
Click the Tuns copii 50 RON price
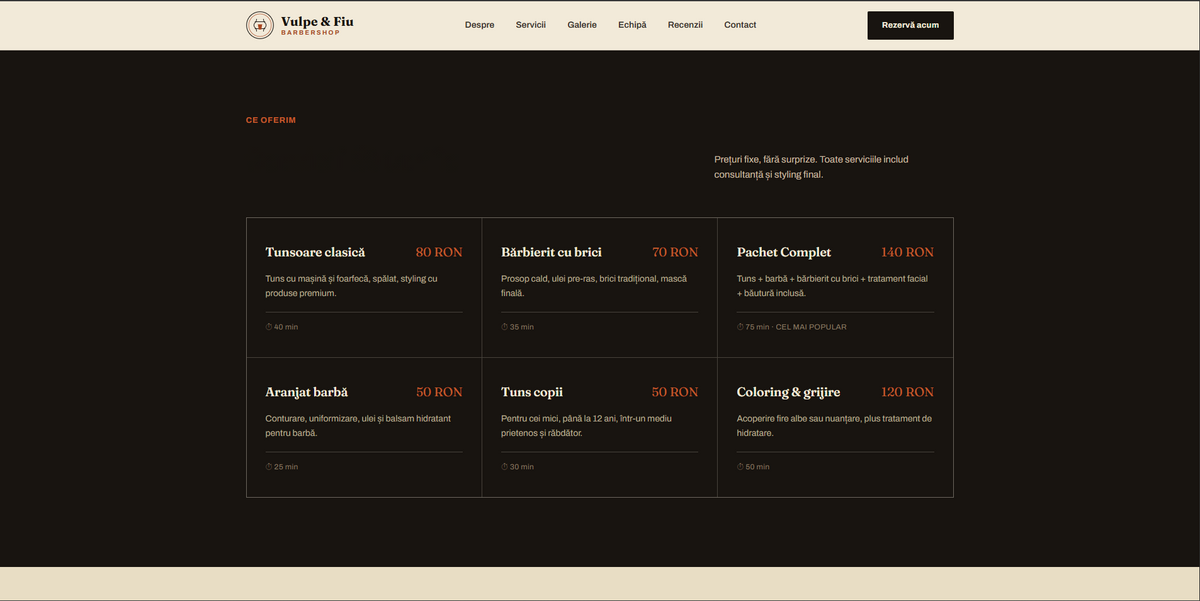click(x=675, y=392)
